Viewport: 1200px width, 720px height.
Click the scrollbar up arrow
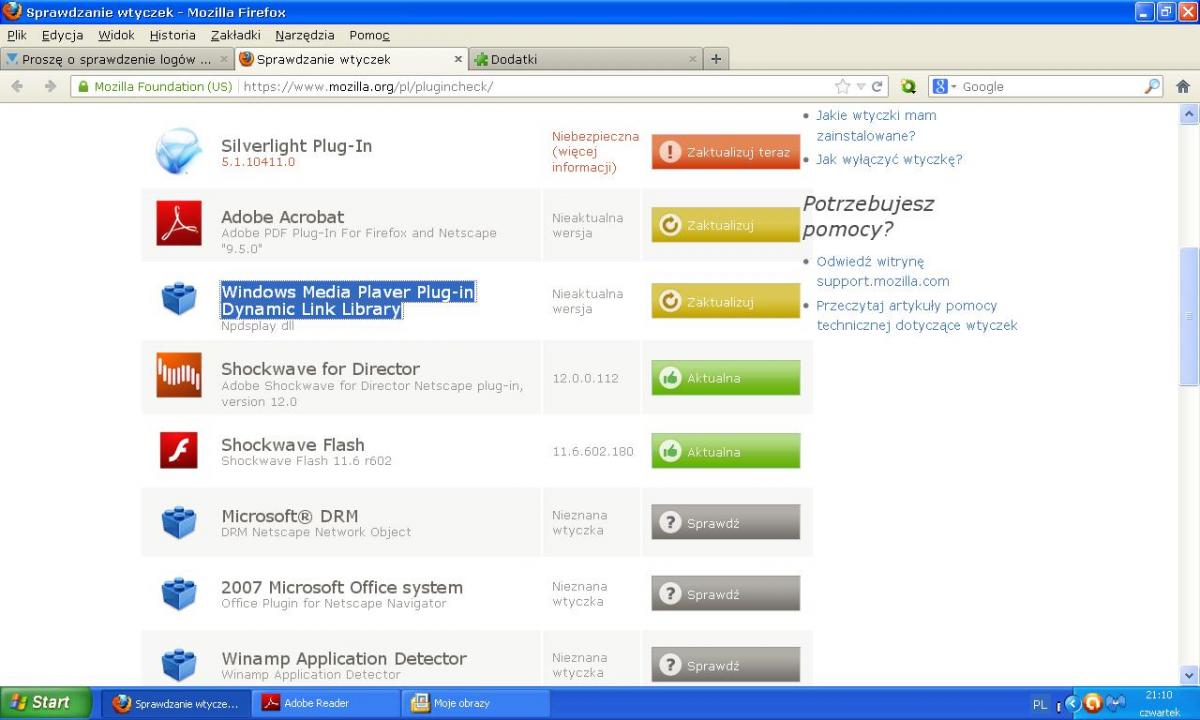pyautogui.click(x=1189, y=114)
